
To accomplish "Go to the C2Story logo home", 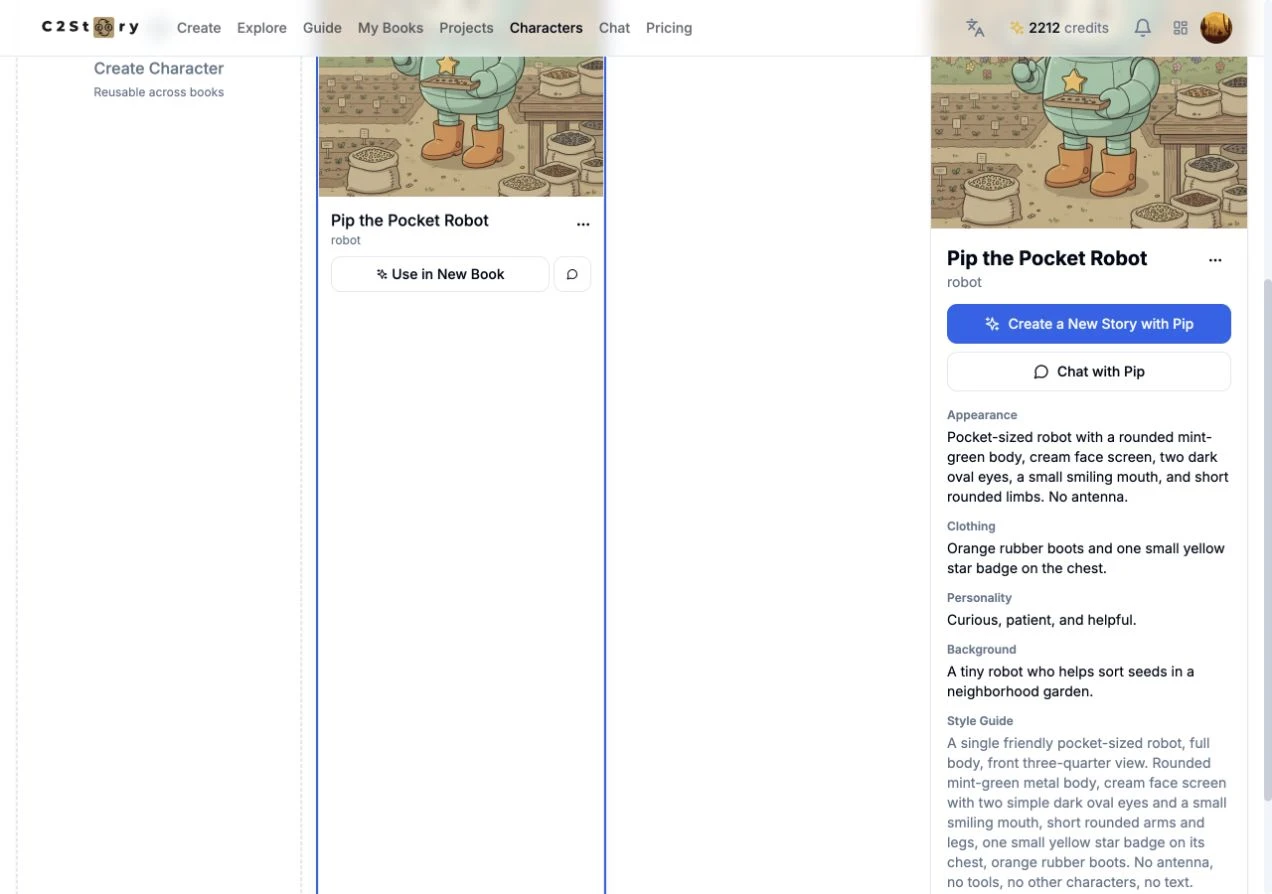I will point(90,27).
